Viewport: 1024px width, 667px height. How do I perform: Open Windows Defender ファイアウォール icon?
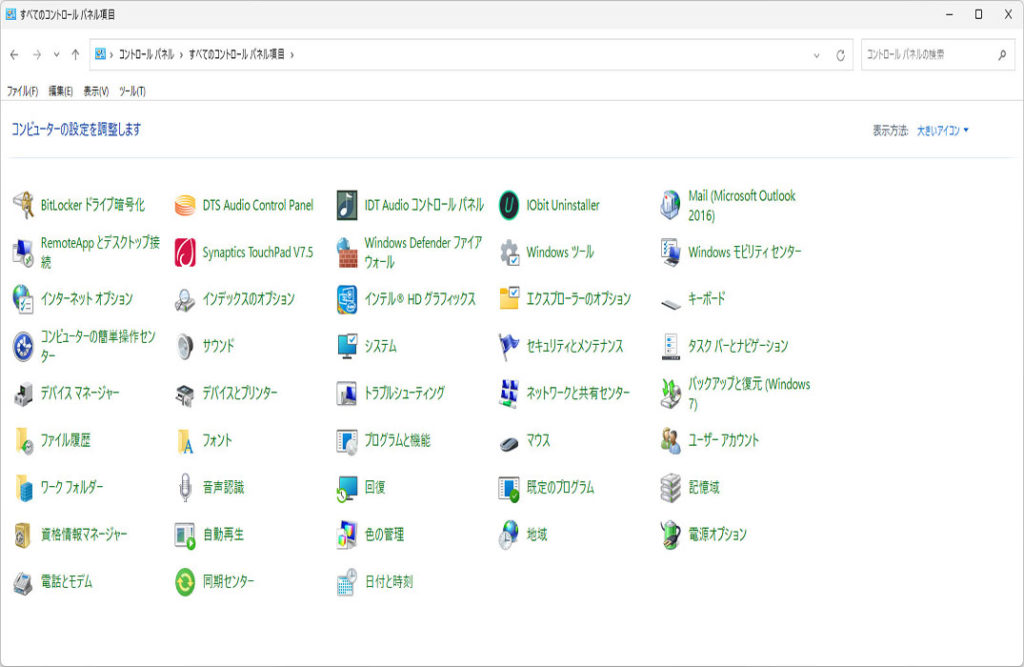347,252
